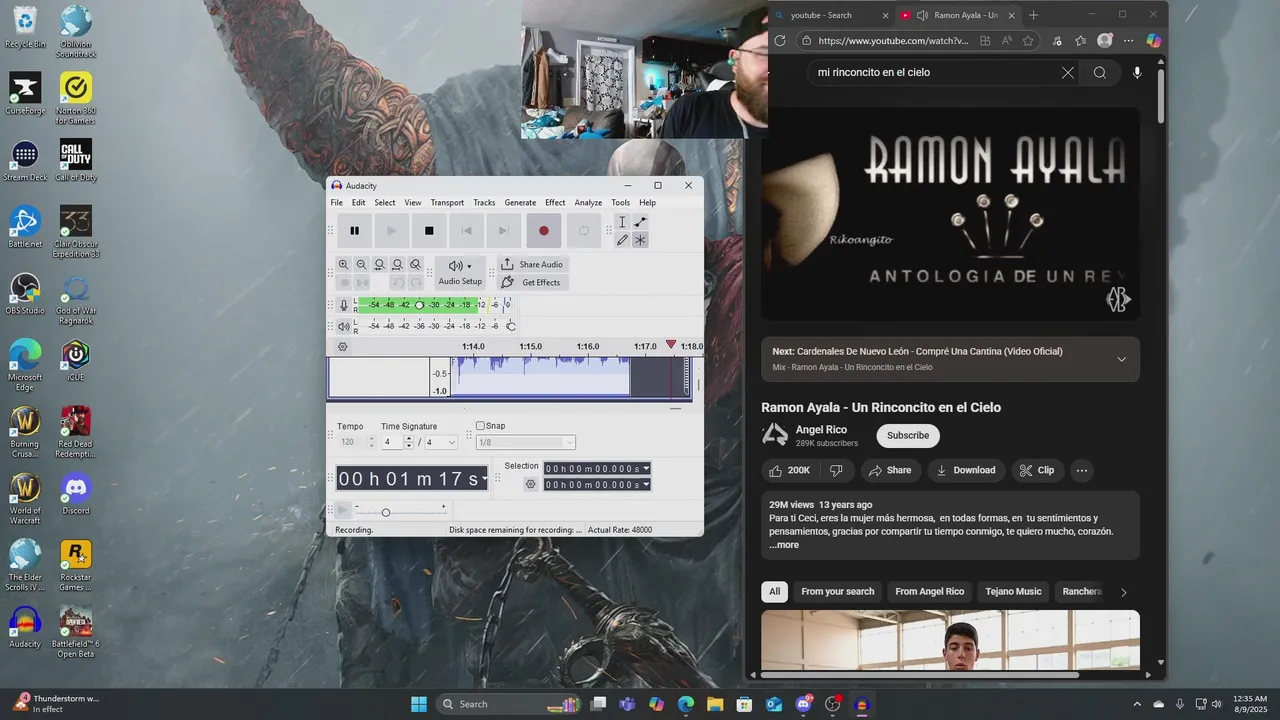The width and height of the screenshot is (1280, 720).
Task: Click the YouTube voice search microphone
Action: point(1137,72)
